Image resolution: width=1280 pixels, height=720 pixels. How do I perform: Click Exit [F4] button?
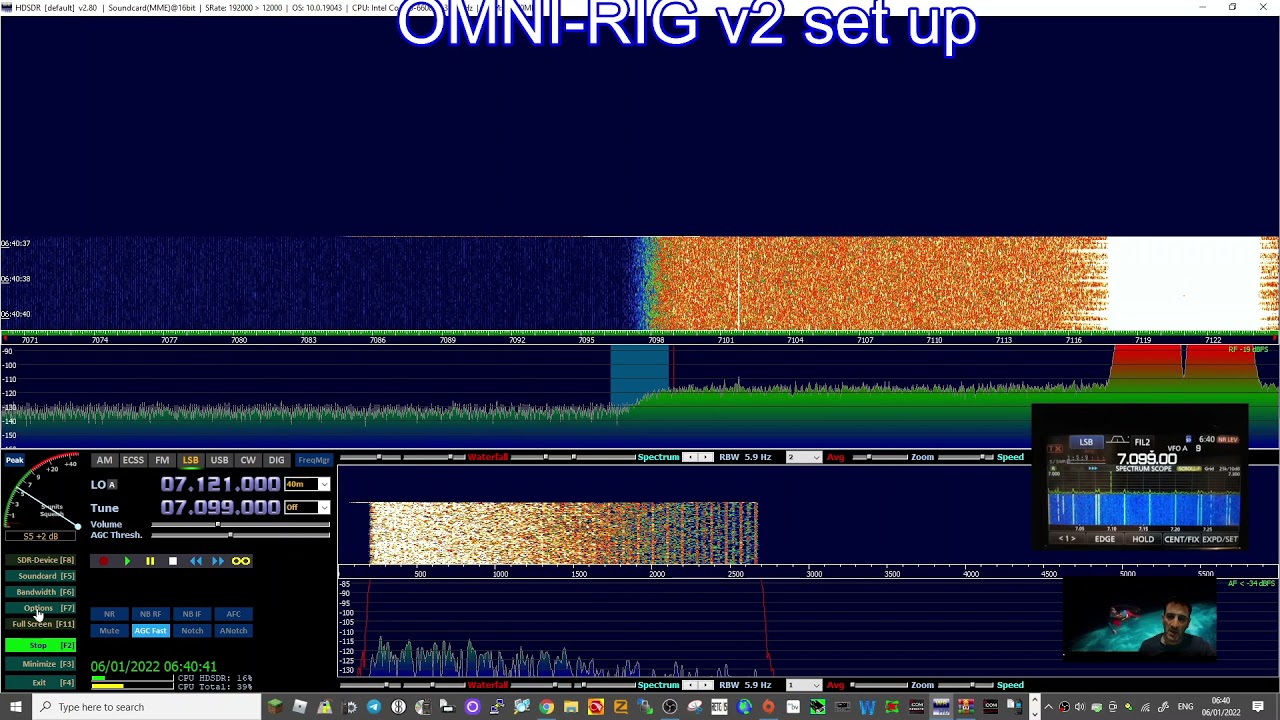(40, 682)
